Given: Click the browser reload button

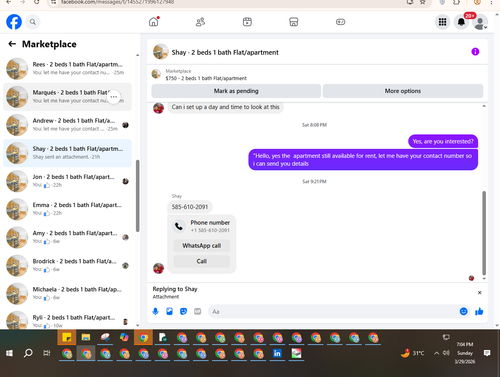Looking at the screenshot, I should click(37, 2).
